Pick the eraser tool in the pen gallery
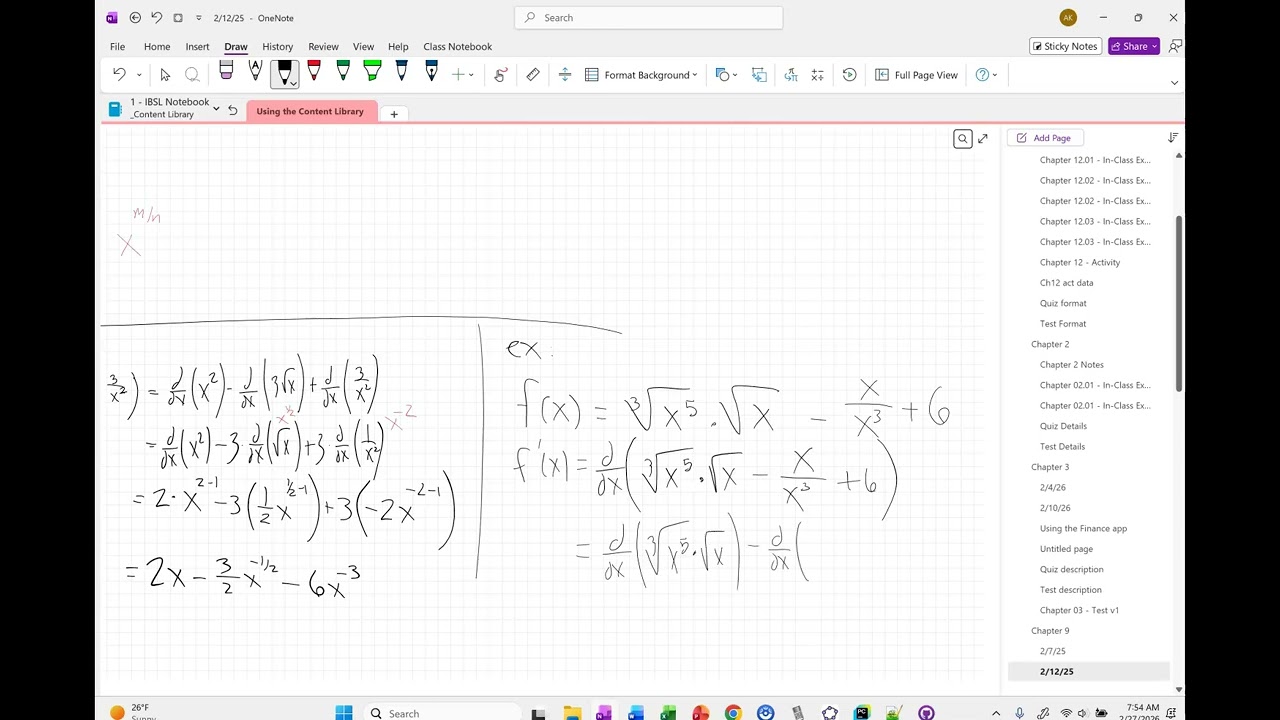This screenshot has width=1280, height=720. tap(226, 72)
